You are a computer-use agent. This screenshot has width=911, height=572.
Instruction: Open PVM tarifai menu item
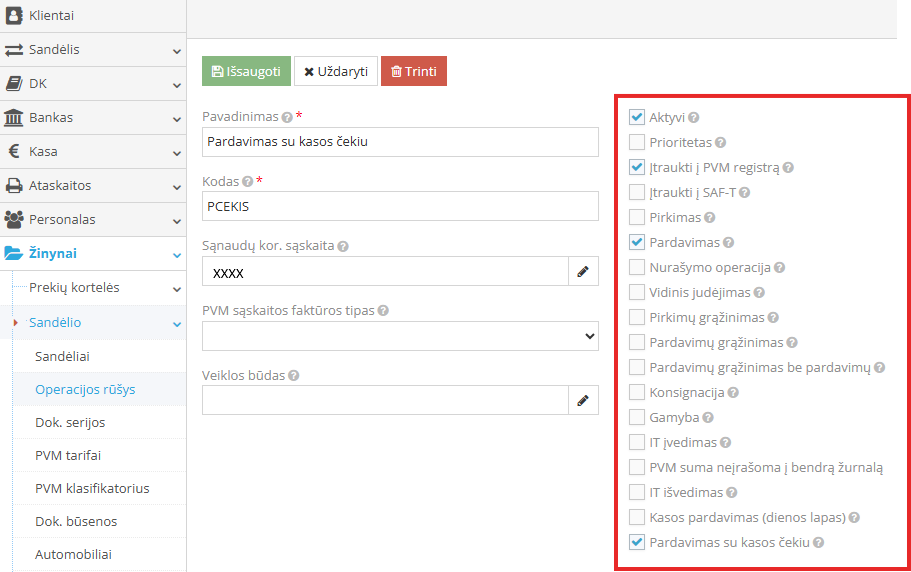click(x=68, y=455)
